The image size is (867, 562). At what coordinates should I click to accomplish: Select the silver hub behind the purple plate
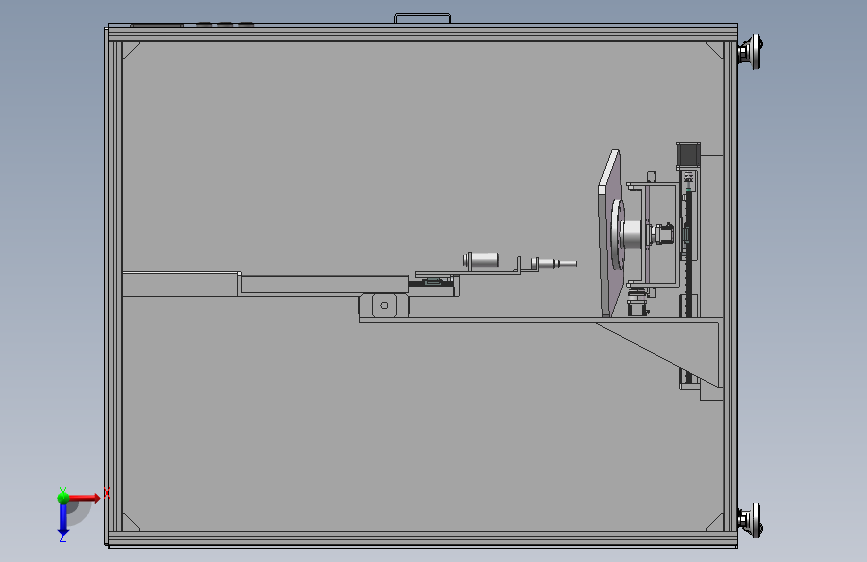tap(631, 235)
